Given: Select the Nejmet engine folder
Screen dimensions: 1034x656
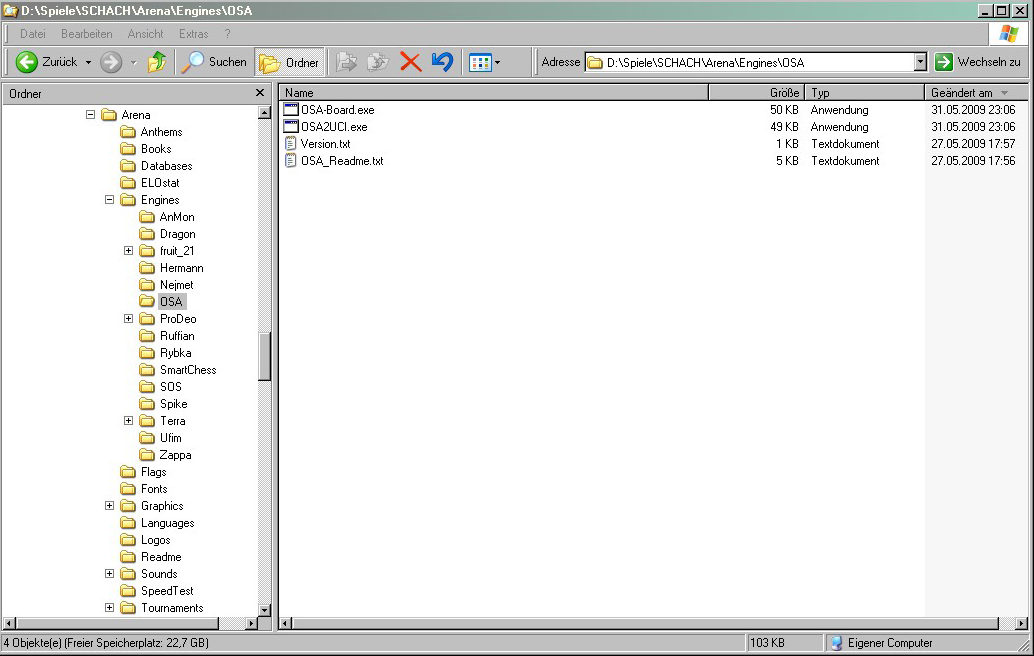Looking at the screenshot, I should (176, 285).
